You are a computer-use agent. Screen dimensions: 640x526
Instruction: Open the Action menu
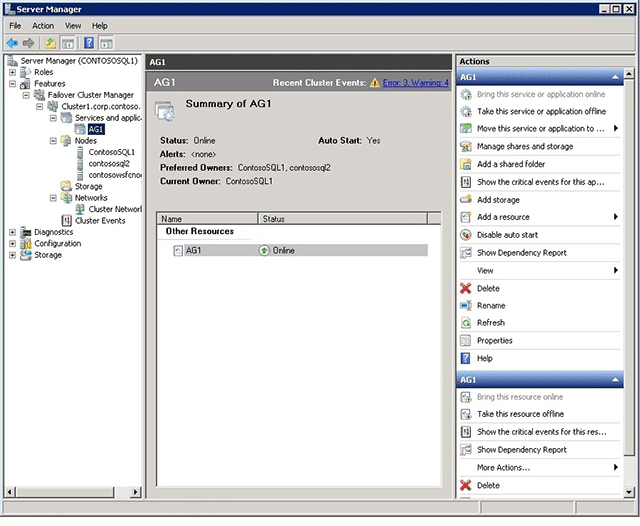tap(43, 25)
